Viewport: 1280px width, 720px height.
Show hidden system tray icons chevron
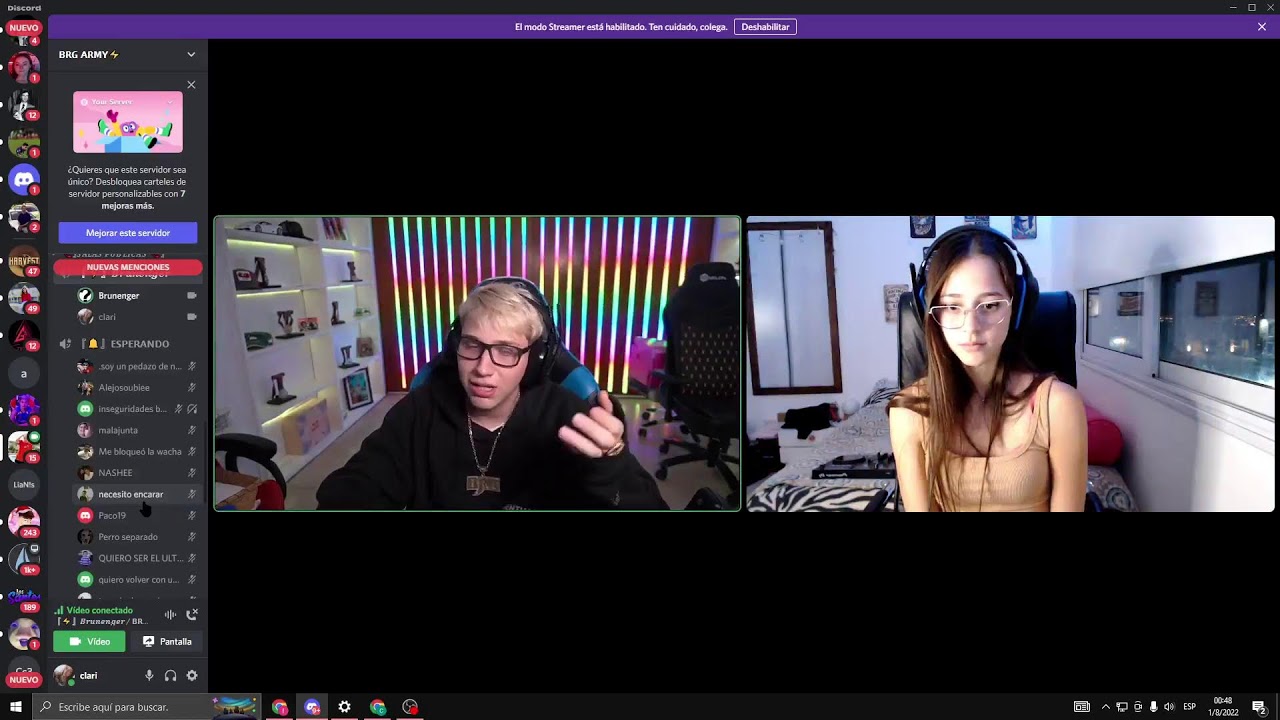pyautogui.click(x=1105, y=707)
